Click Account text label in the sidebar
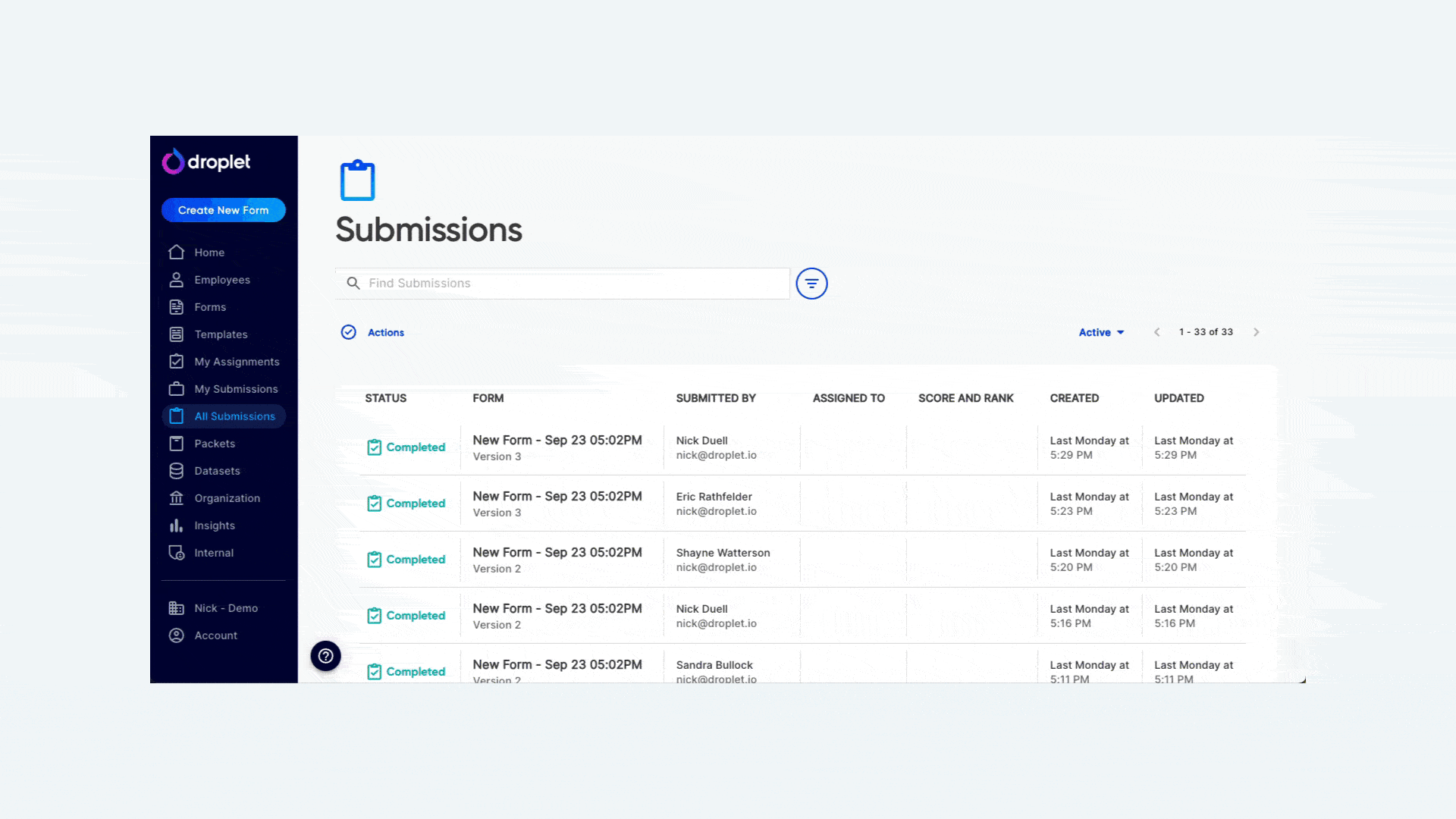Viewport: 1456px width, 819px height. (216, 635)
